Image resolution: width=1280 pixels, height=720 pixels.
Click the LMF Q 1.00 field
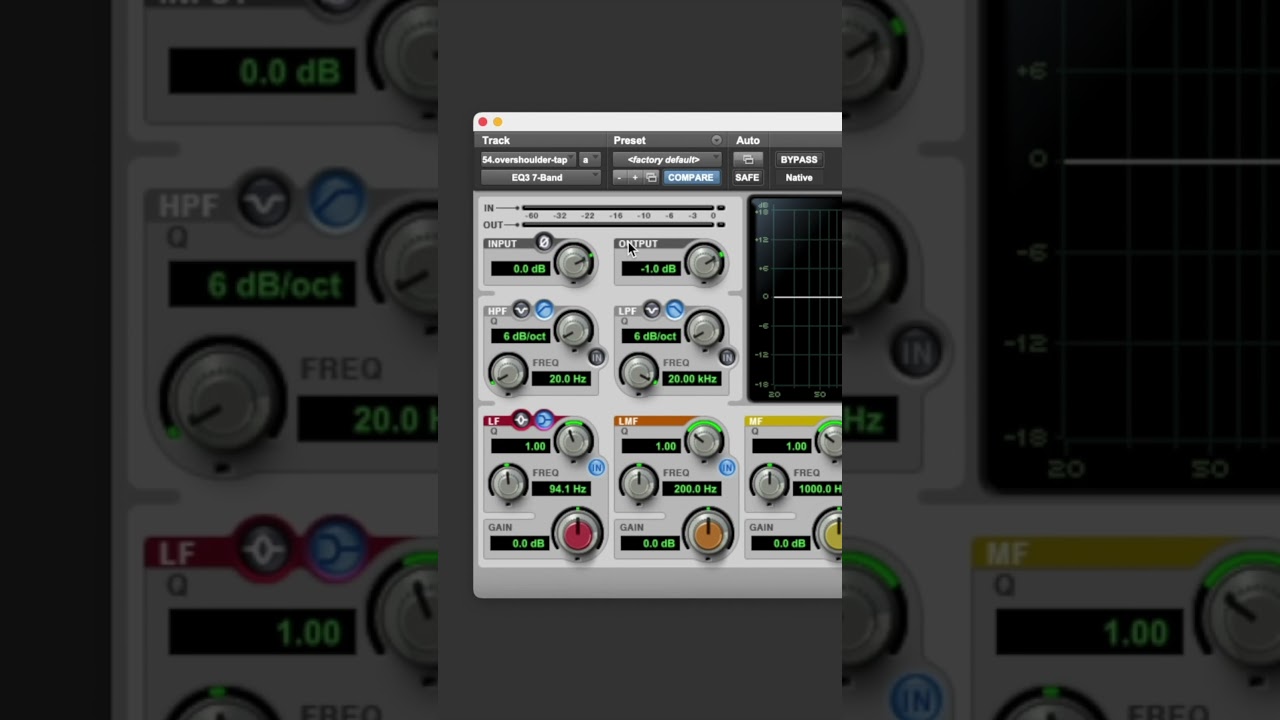651,447
